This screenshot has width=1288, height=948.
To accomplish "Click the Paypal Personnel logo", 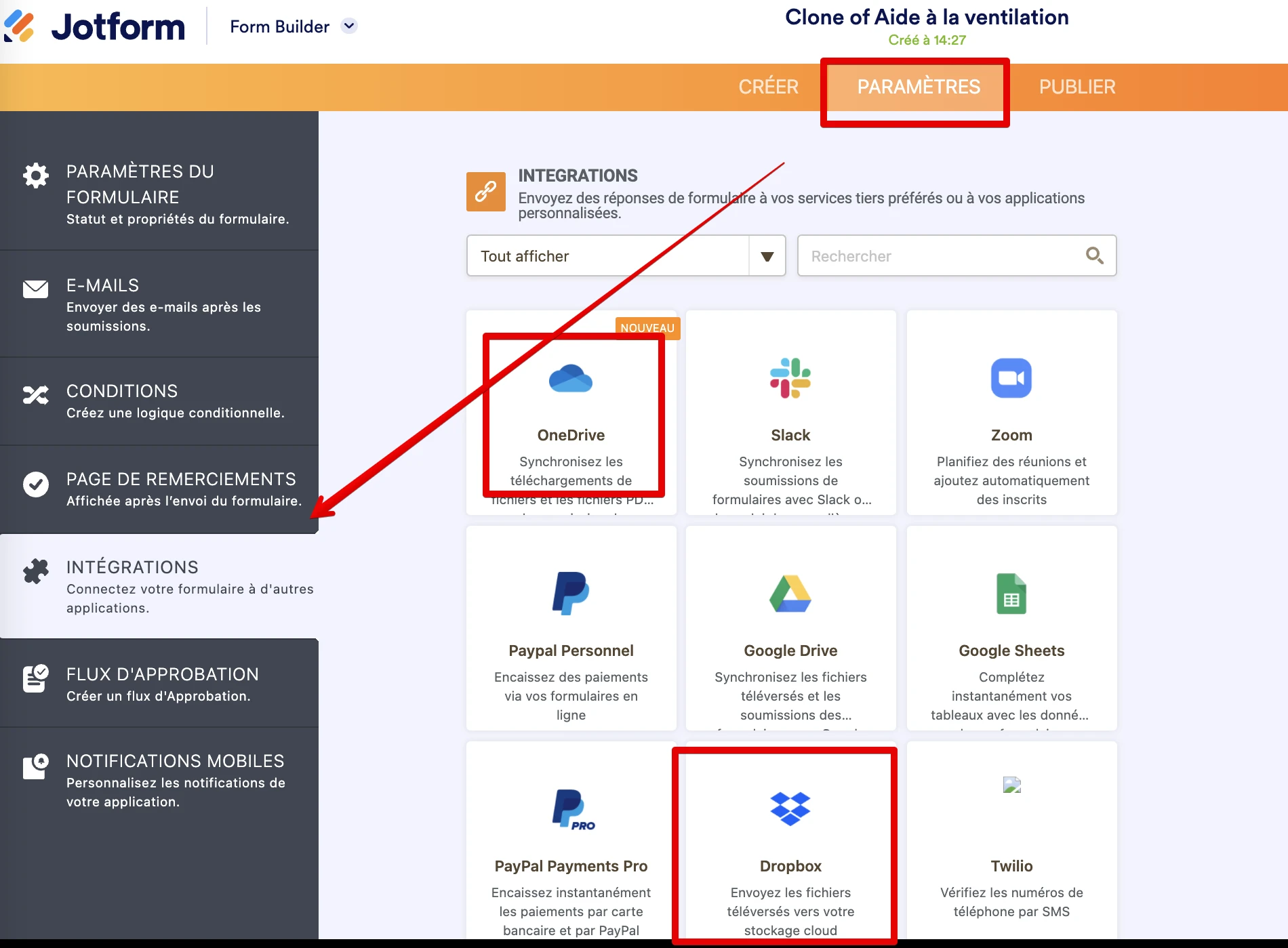I will 571,594.
